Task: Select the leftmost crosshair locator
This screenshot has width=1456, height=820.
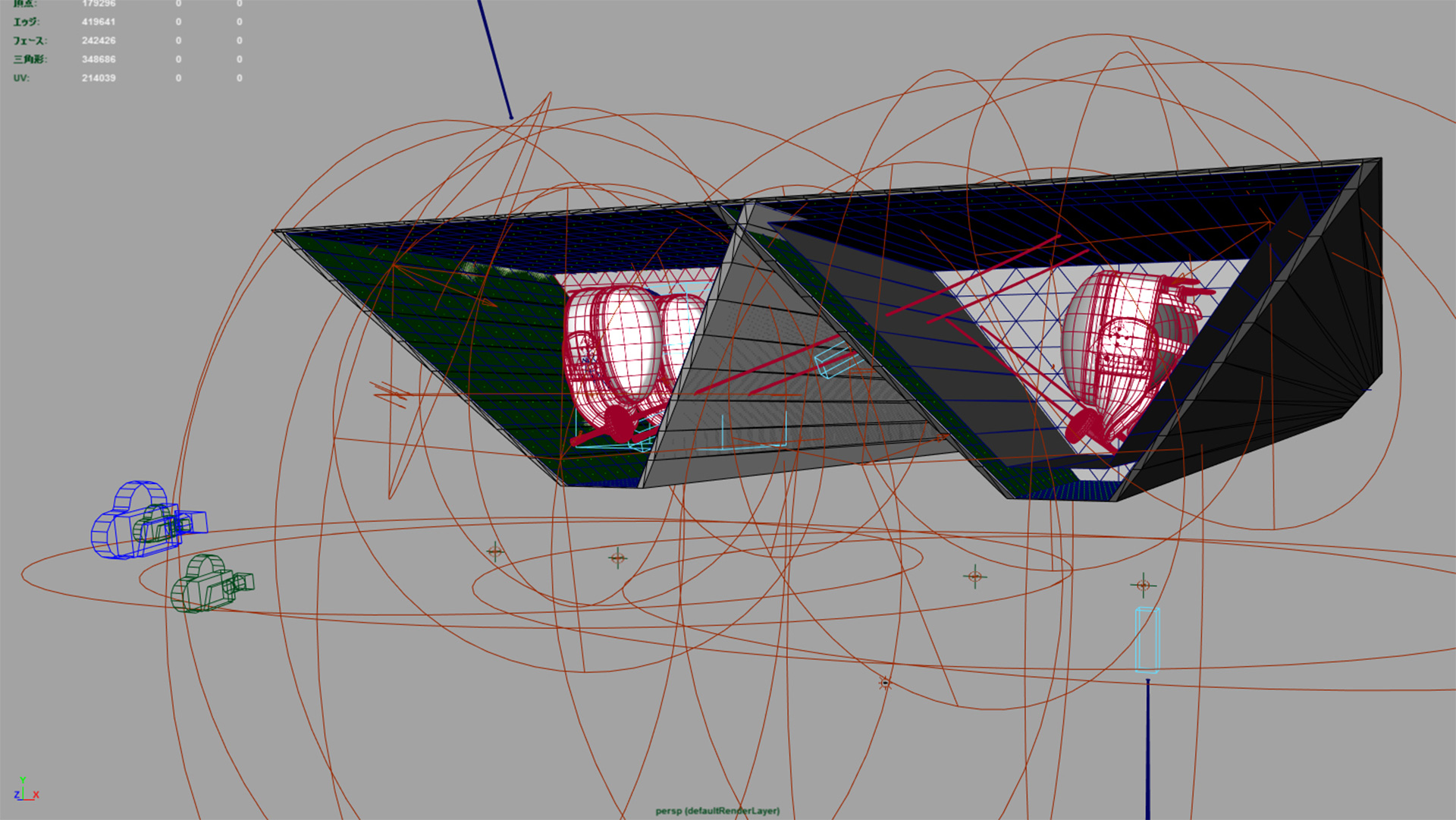Action: click(495, 551)
